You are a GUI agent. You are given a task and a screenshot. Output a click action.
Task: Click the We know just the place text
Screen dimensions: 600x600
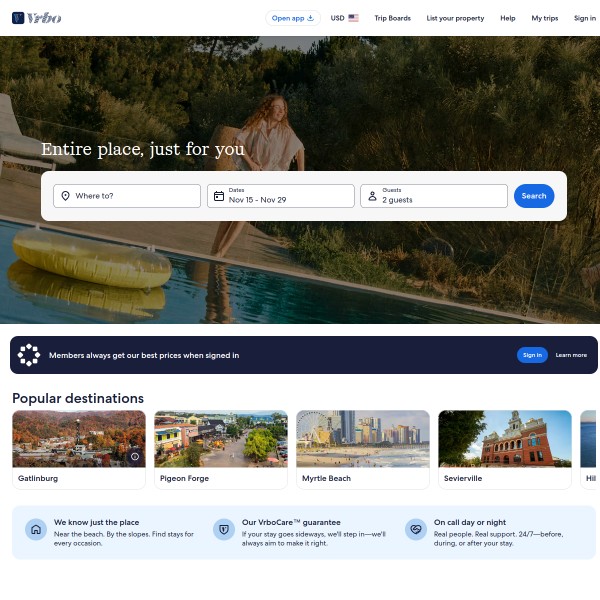[x=96, y=522]
